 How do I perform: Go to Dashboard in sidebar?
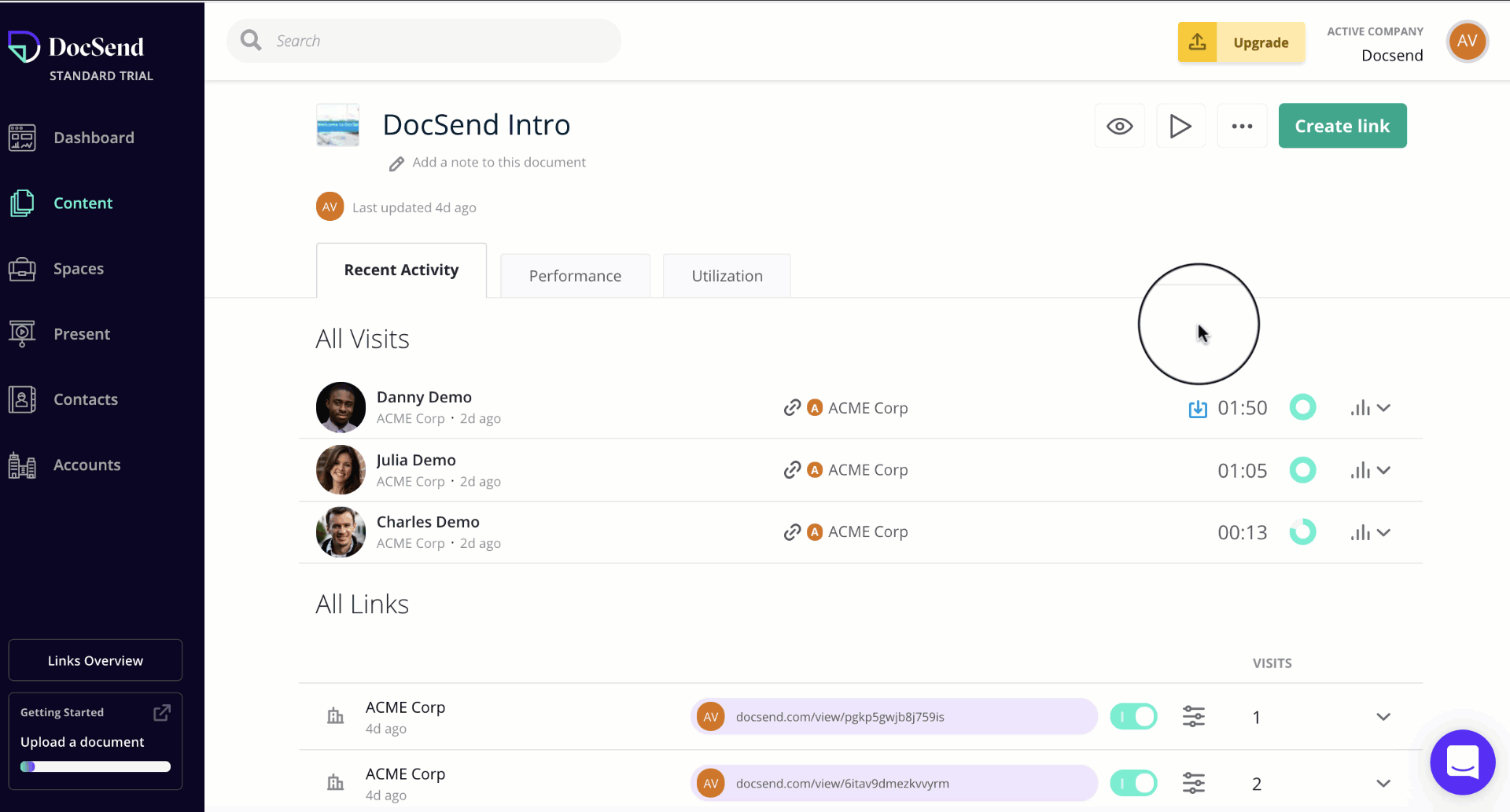tap(94, 138)
